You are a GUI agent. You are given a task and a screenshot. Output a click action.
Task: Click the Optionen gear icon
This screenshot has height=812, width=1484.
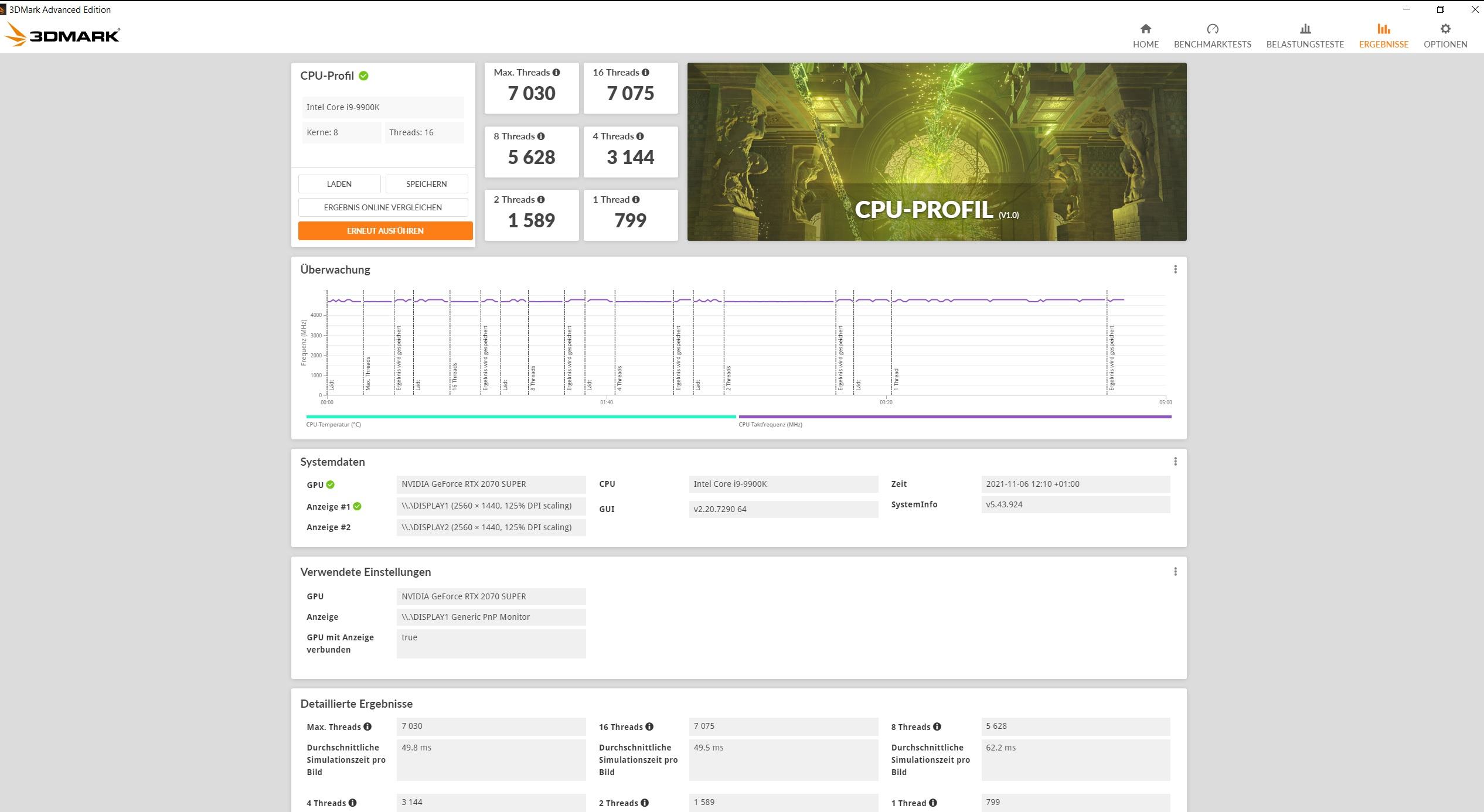point(1445,29)
